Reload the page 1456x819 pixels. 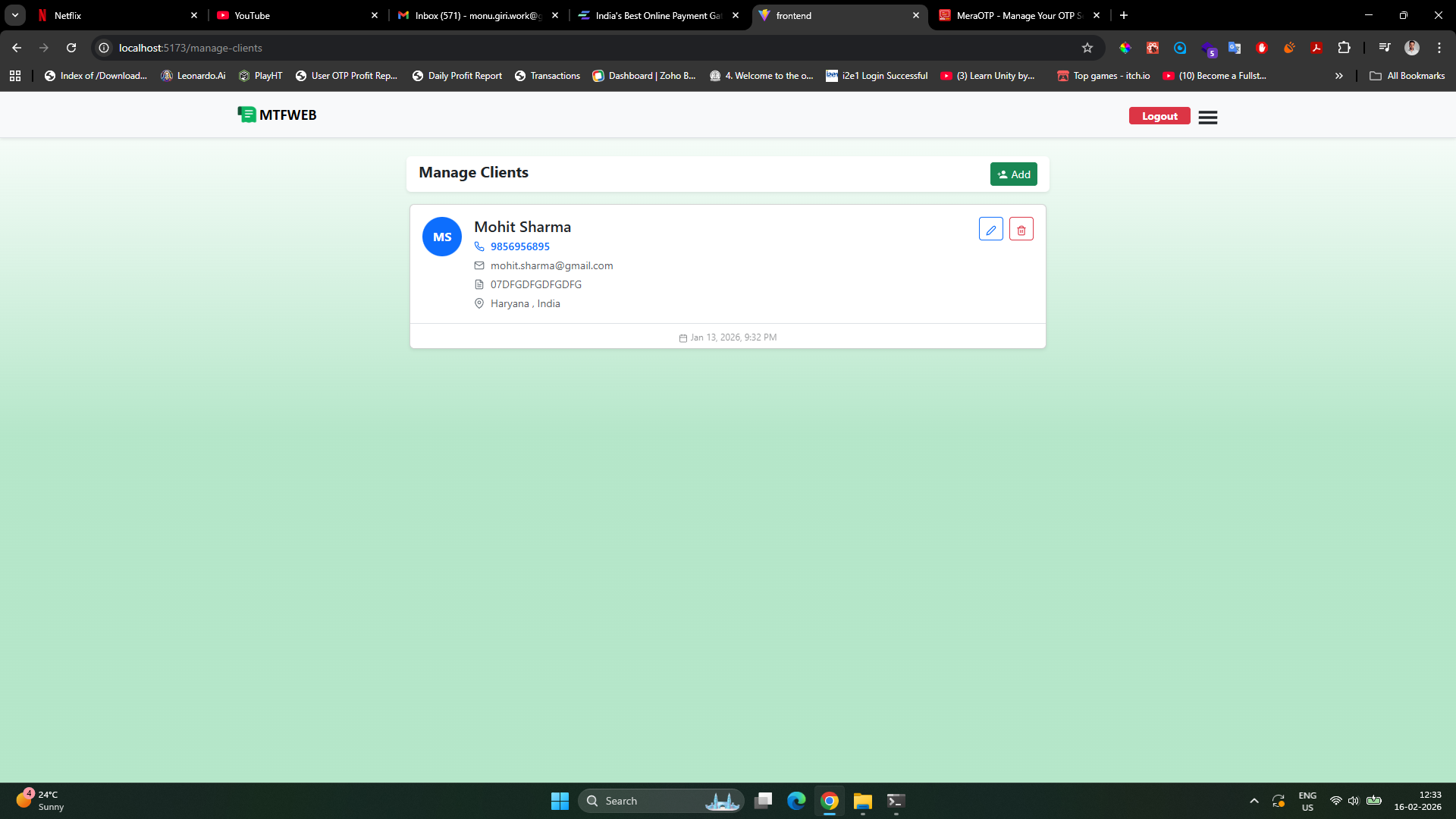point(71,48)
